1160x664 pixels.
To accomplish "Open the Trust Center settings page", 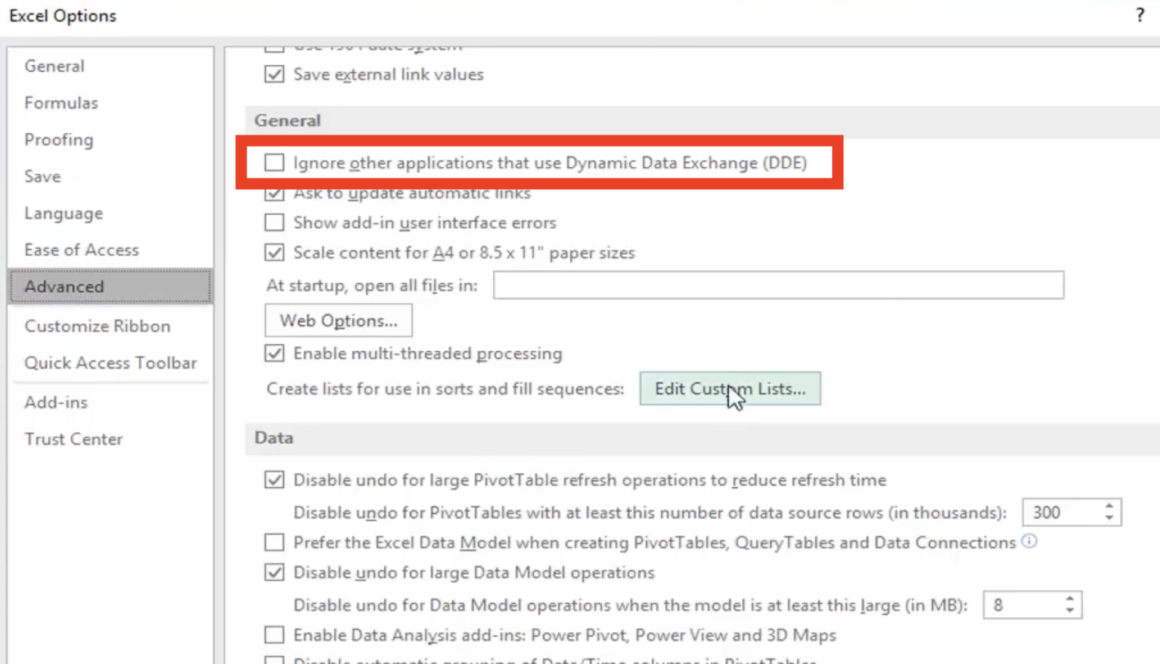I will tap(73, 438).
